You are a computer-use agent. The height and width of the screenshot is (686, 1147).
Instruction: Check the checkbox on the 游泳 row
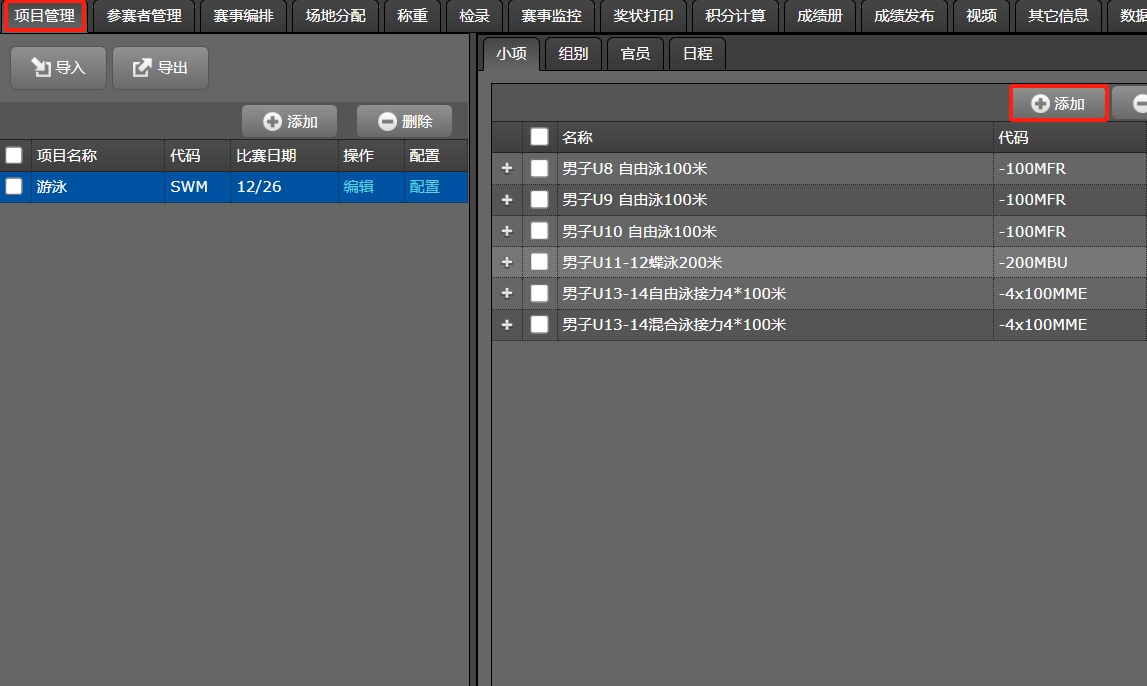tap(14, 187)
